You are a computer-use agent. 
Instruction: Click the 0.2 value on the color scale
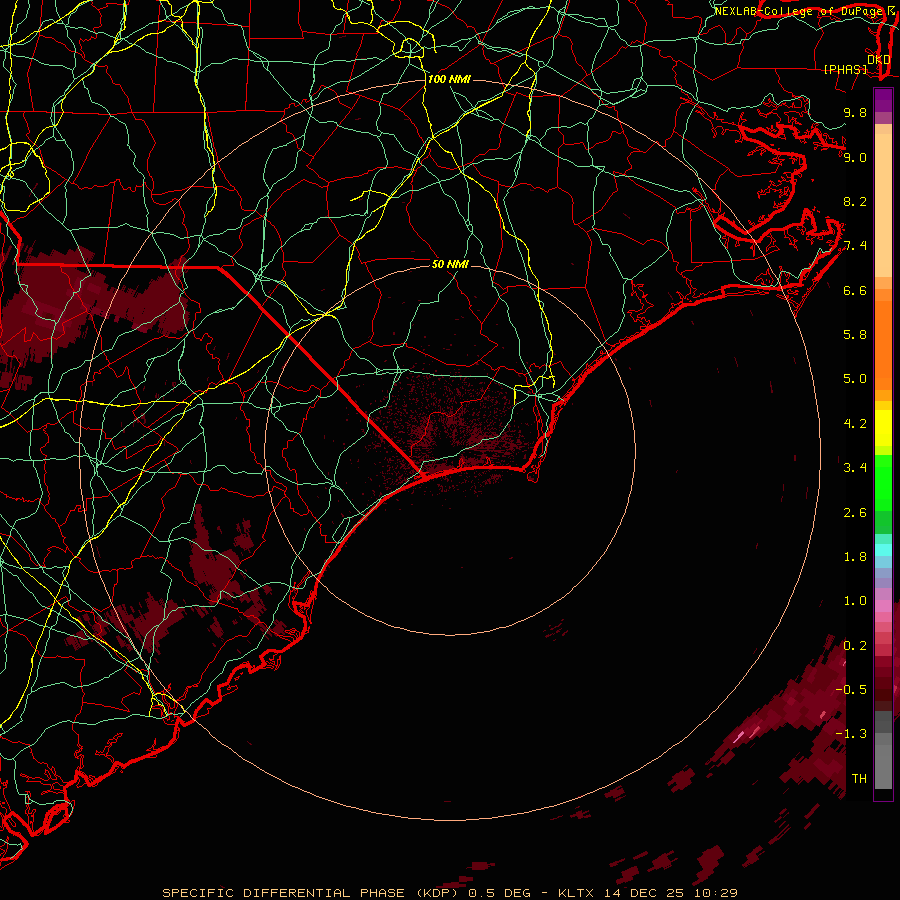(855, 646)
